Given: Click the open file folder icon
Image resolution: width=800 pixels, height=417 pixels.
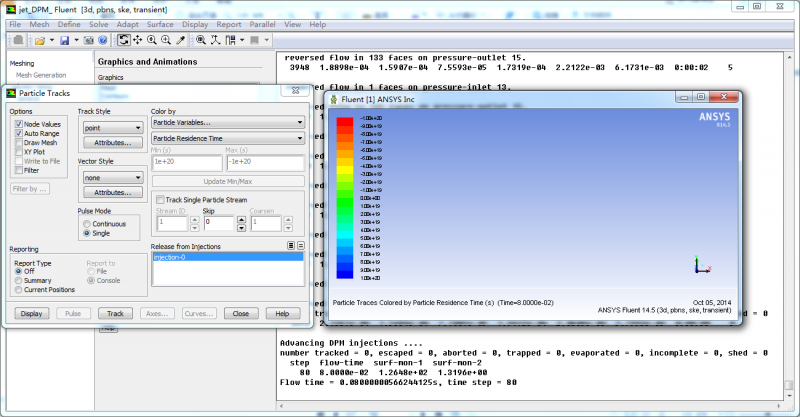Looking at the screenshot, I should click(39, 40).
